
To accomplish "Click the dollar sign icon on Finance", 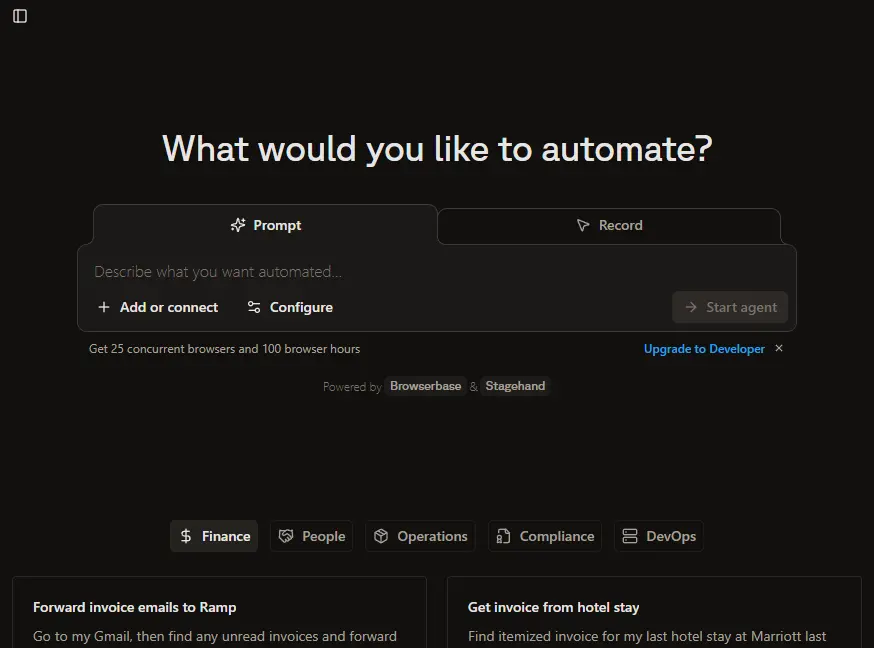I will (186, 536).
